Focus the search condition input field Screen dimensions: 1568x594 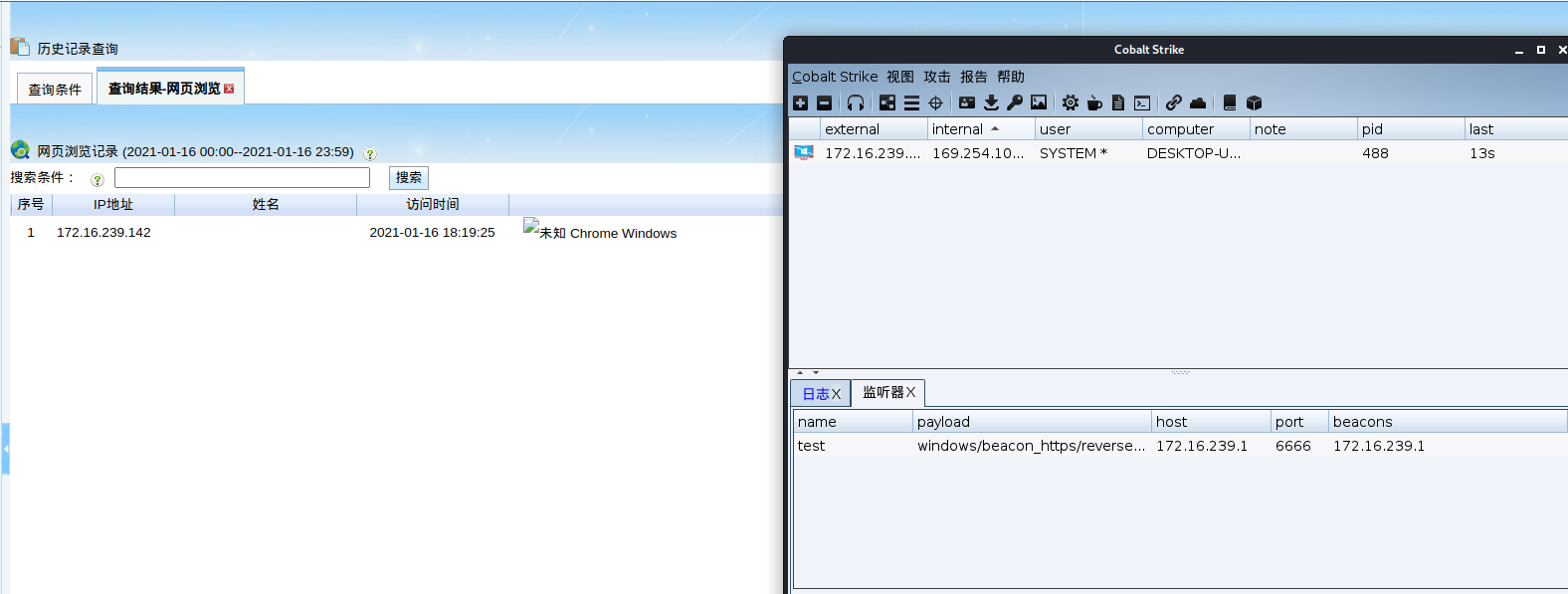[242, 177]
